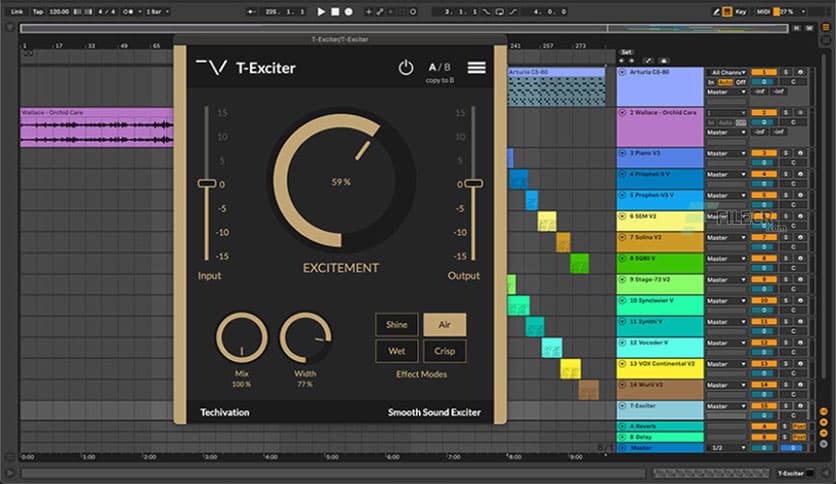Click the W overview width button

(809, 28)
